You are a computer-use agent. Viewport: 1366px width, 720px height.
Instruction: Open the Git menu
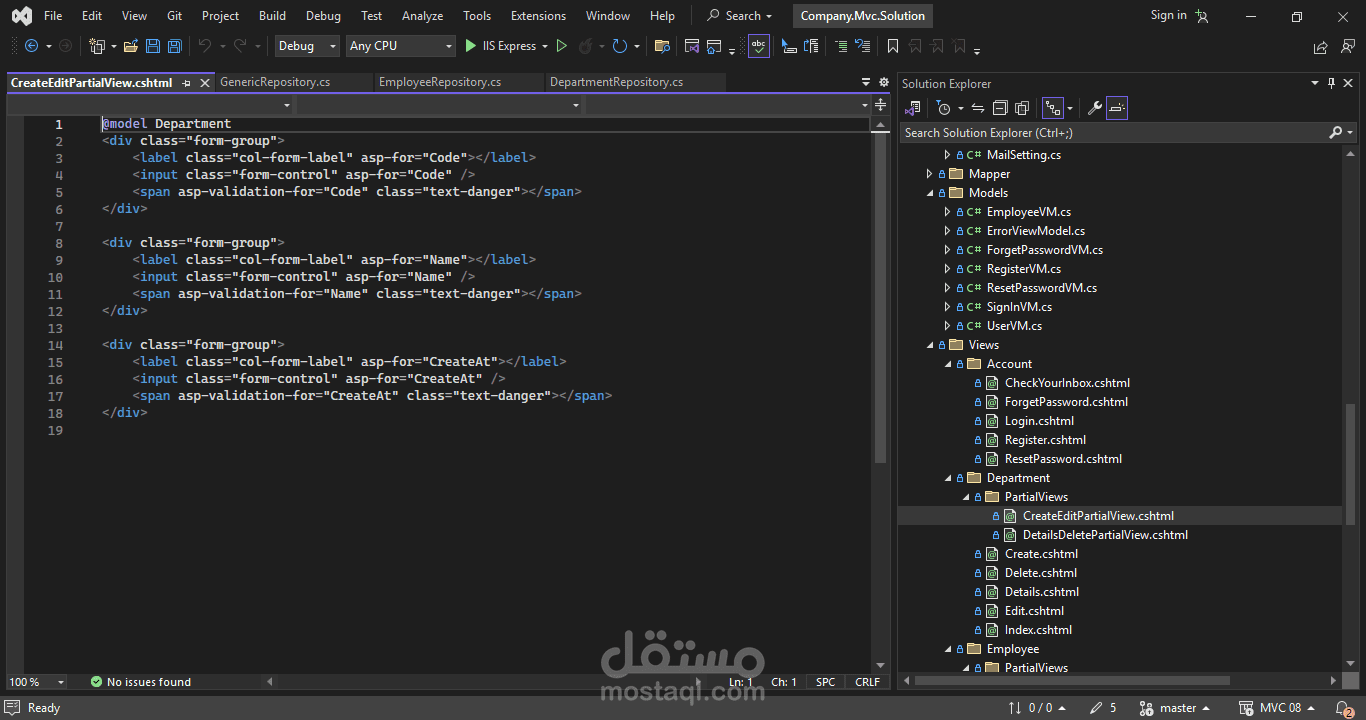(175, 16)
